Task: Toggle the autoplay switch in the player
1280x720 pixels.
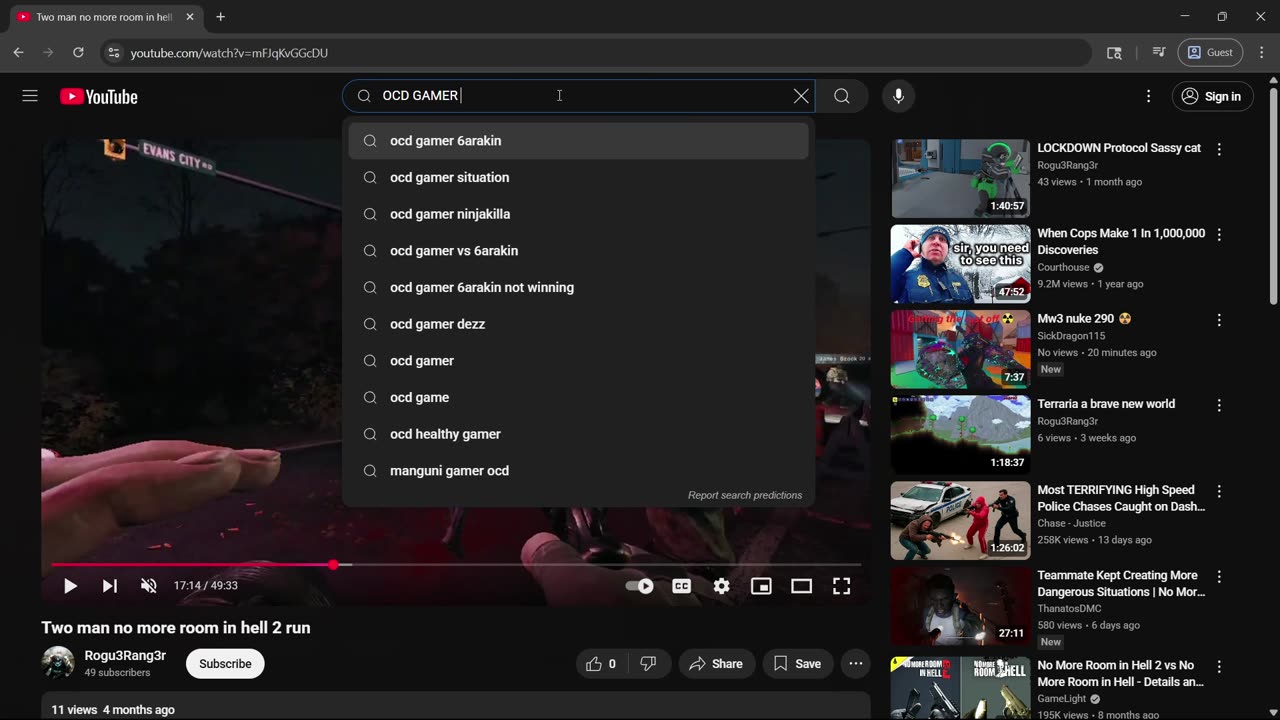Action: tap(640, 586)
